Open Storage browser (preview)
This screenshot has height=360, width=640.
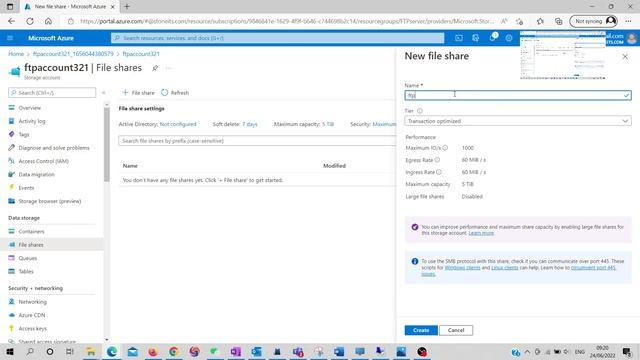(49, 201)
